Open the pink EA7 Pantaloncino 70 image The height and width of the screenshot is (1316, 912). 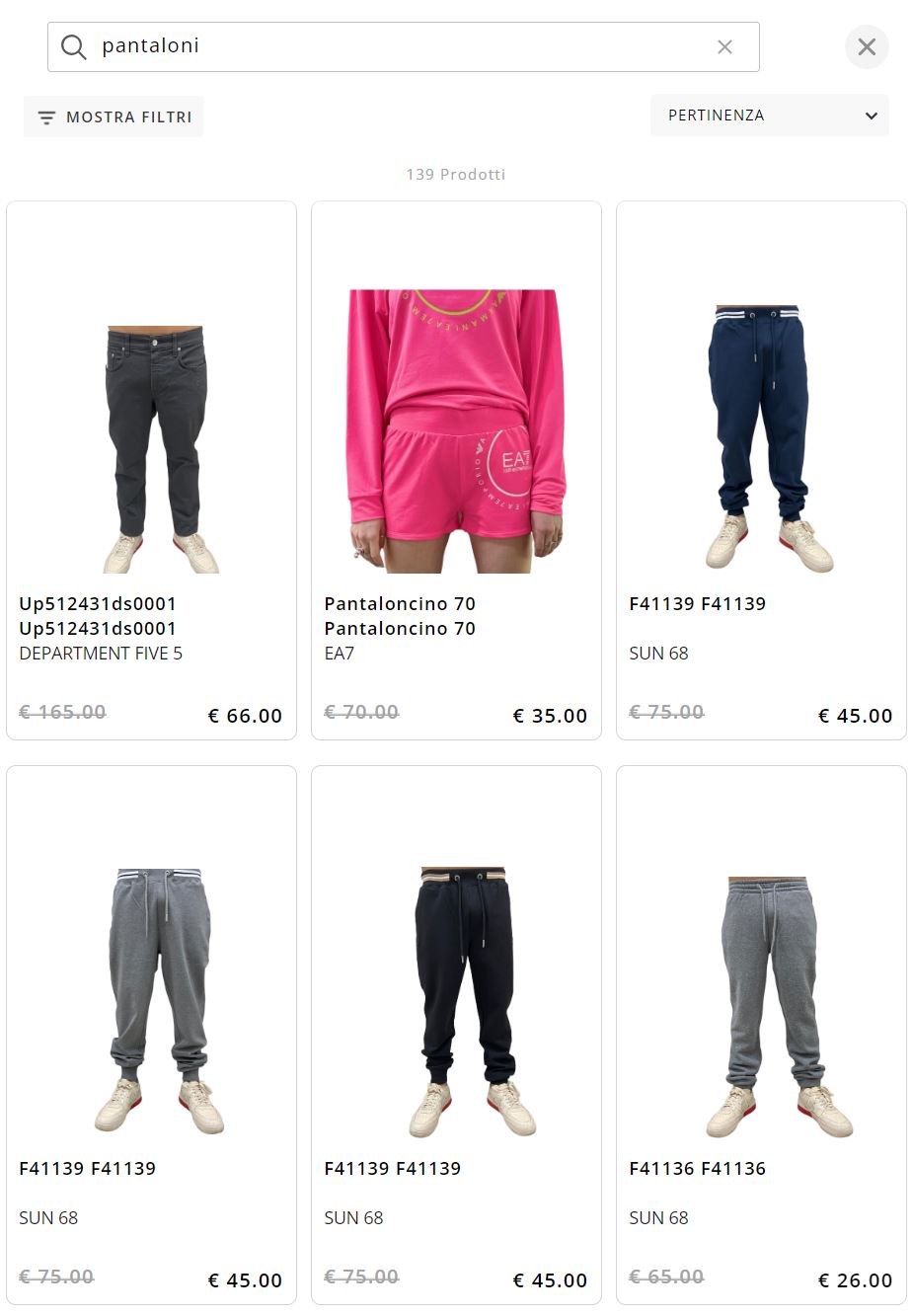(456, 431)
